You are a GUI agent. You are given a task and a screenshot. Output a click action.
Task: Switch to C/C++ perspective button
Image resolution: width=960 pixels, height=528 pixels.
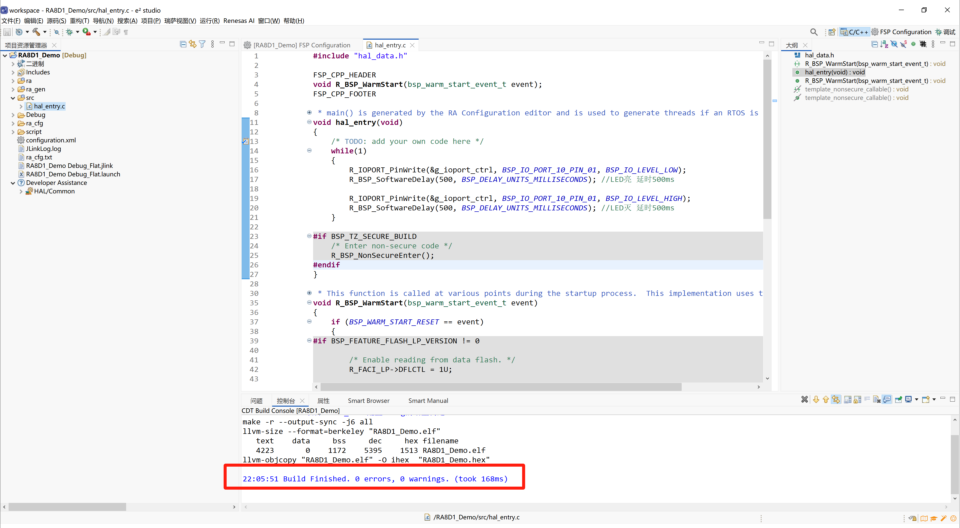coord(854,32)
